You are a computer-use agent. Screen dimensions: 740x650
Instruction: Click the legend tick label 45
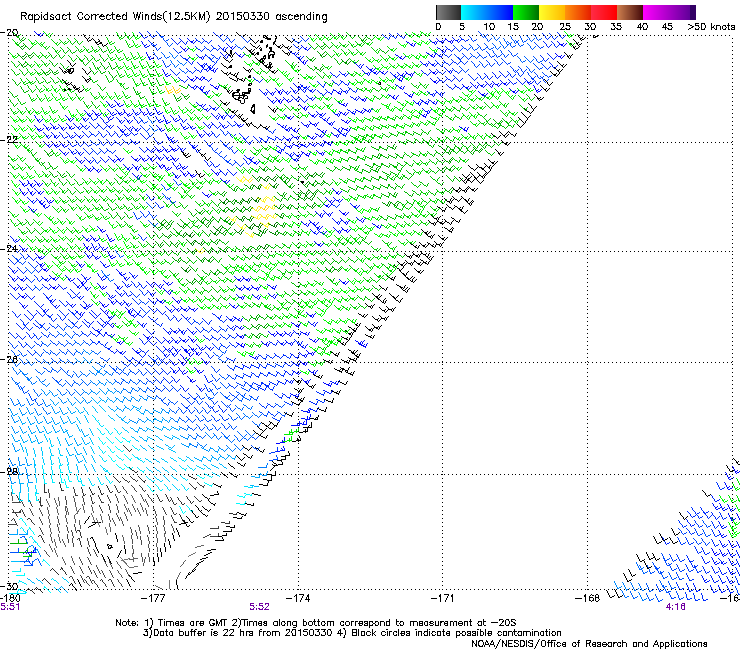667,27
